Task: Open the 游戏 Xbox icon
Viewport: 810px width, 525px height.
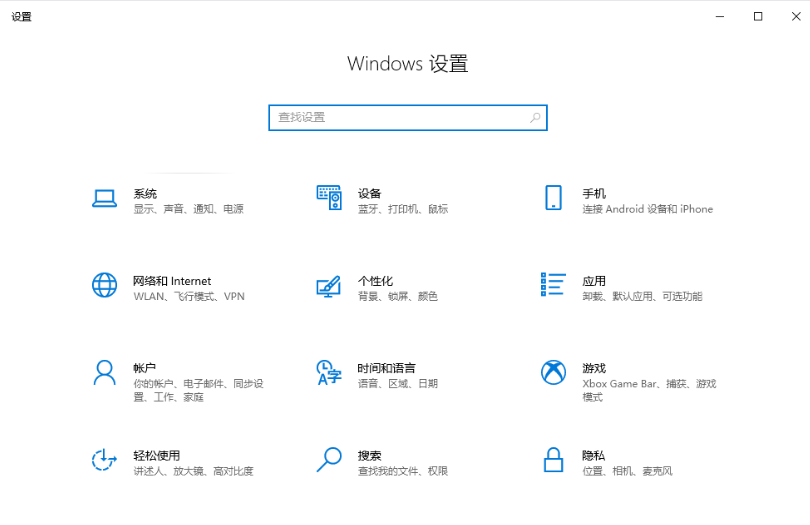Action: pos(553,373)
